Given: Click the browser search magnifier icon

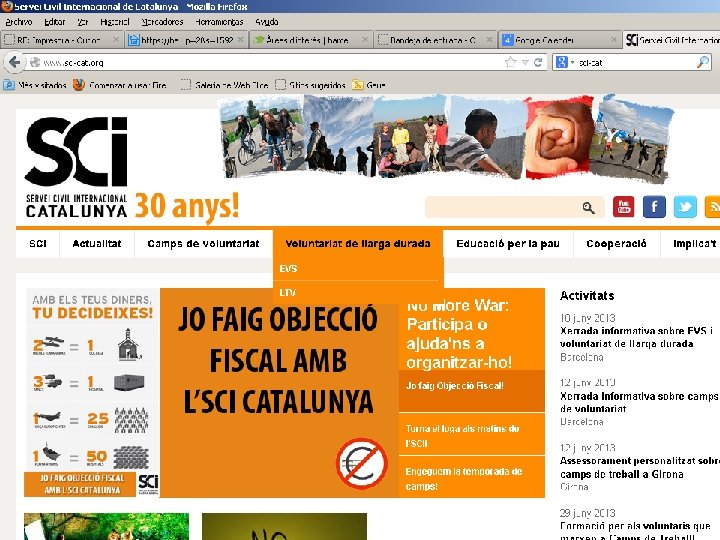Looking at the screenshot, I should click(x=703, y=62).
